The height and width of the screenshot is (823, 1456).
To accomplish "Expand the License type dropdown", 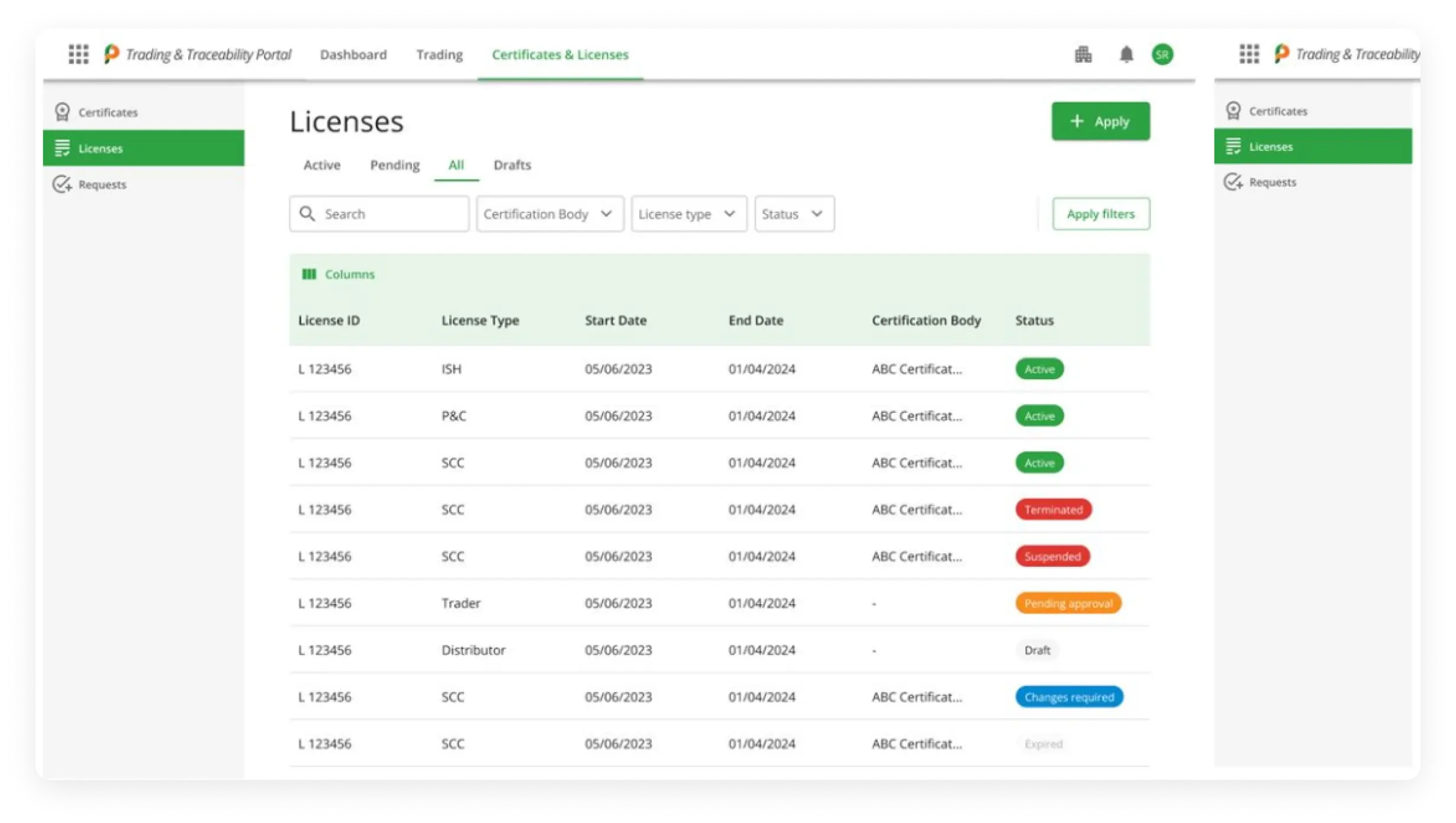I will coord(688,214).
